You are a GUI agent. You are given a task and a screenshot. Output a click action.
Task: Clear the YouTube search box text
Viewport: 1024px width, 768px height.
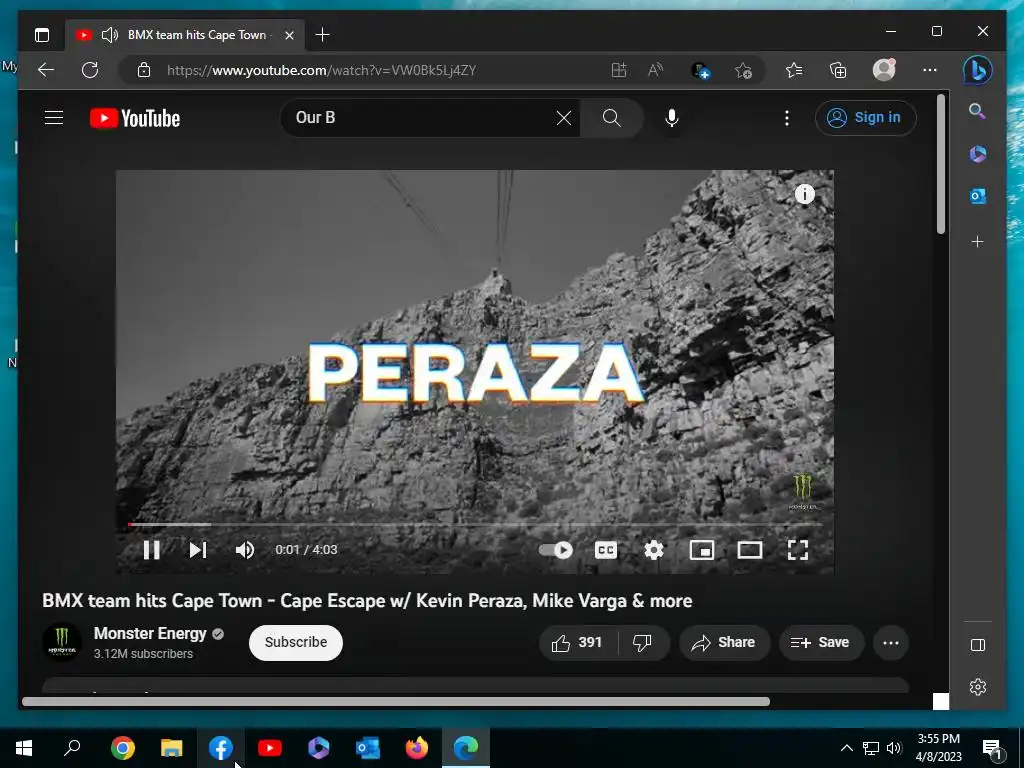click(564, 118)
